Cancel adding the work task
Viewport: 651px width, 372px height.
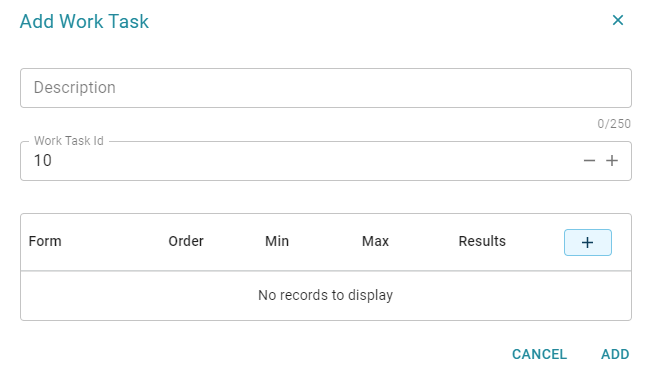539,354
